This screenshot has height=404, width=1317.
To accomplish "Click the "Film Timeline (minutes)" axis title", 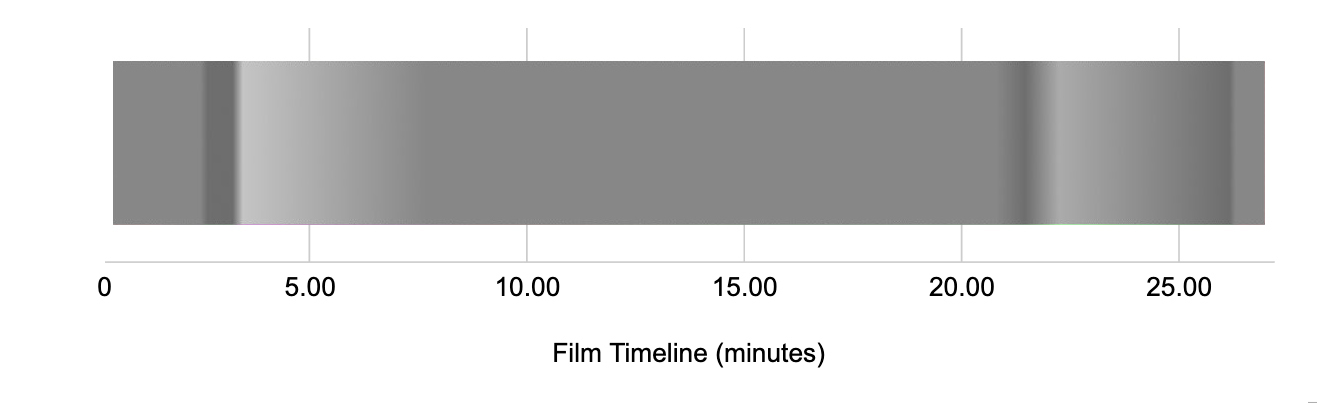I will (x=688, y=354).
